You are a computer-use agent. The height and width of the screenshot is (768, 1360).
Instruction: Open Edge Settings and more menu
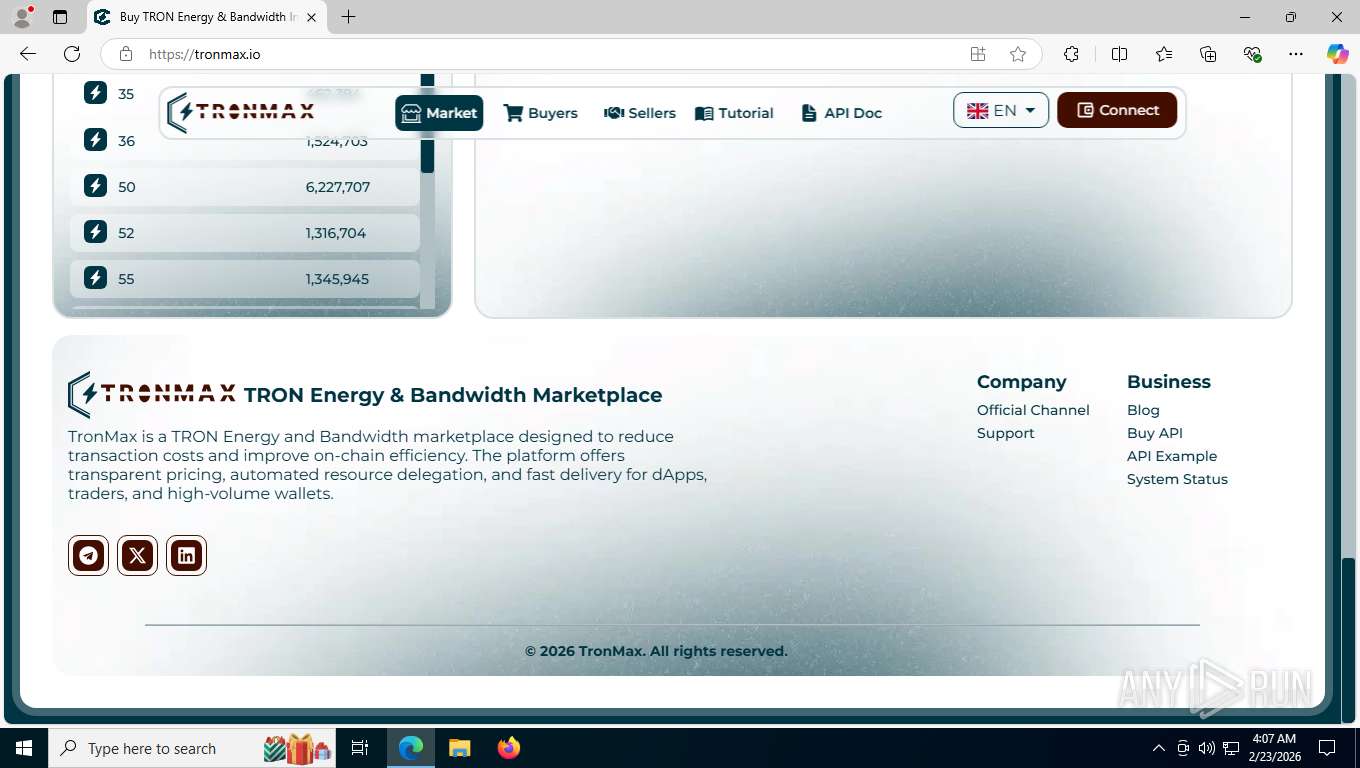coord(1296,54)
